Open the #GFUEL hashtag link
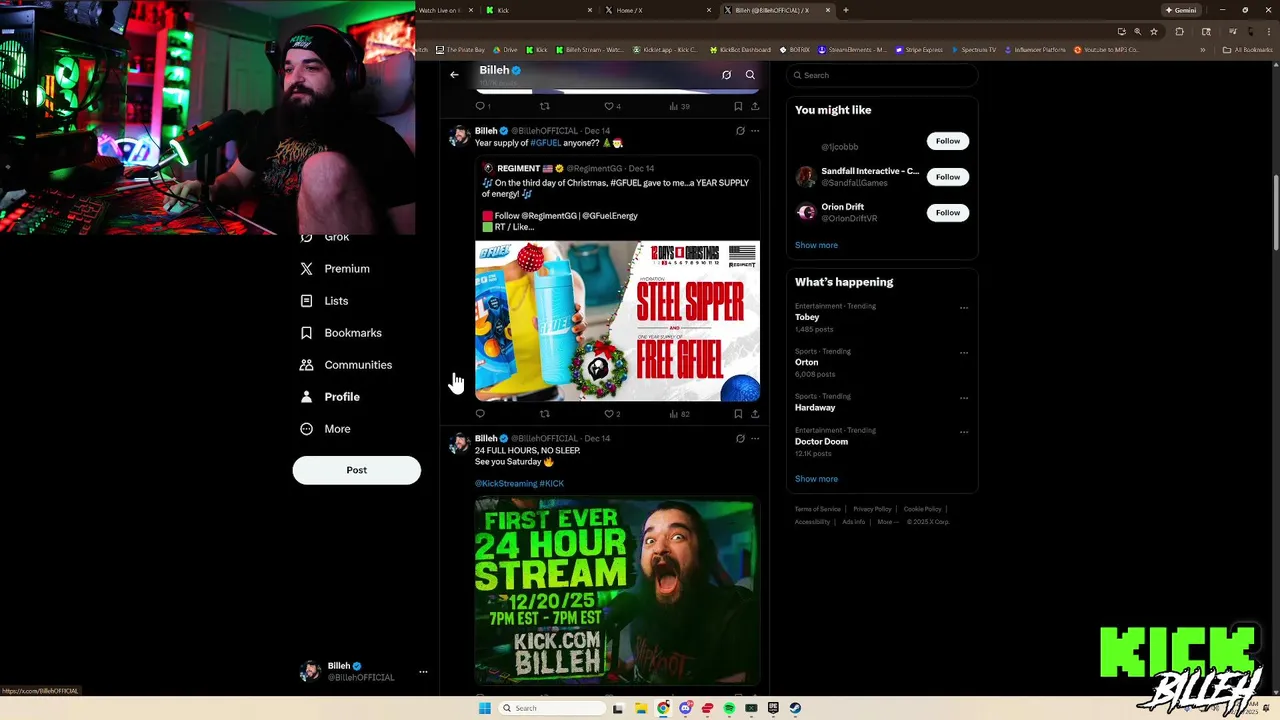This screenshot has height=720, width=1280. tap(545, 143)
